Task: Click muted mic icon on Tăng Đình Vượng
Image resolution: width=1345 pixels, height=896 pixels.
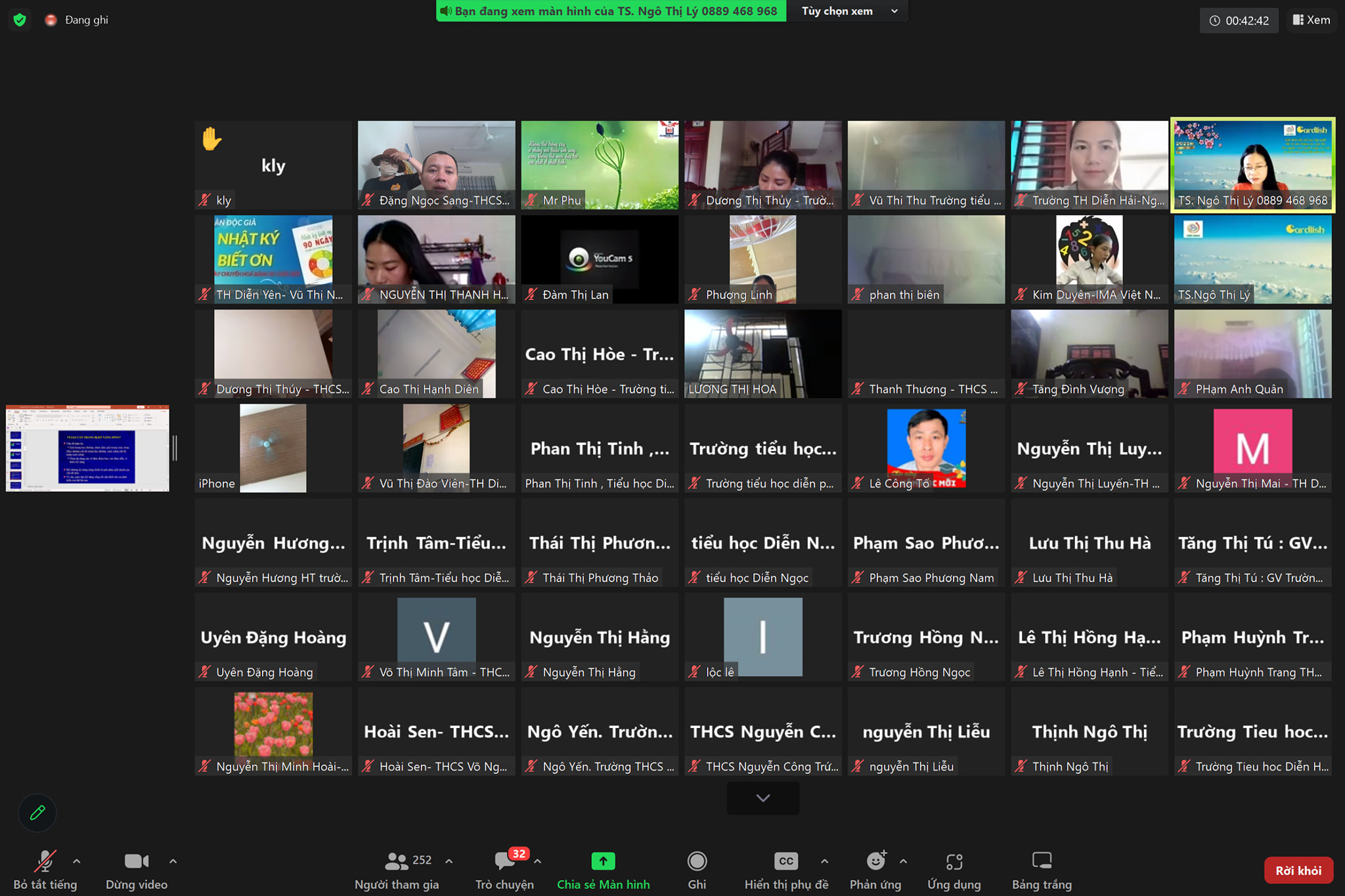Action: (1021, 389)
